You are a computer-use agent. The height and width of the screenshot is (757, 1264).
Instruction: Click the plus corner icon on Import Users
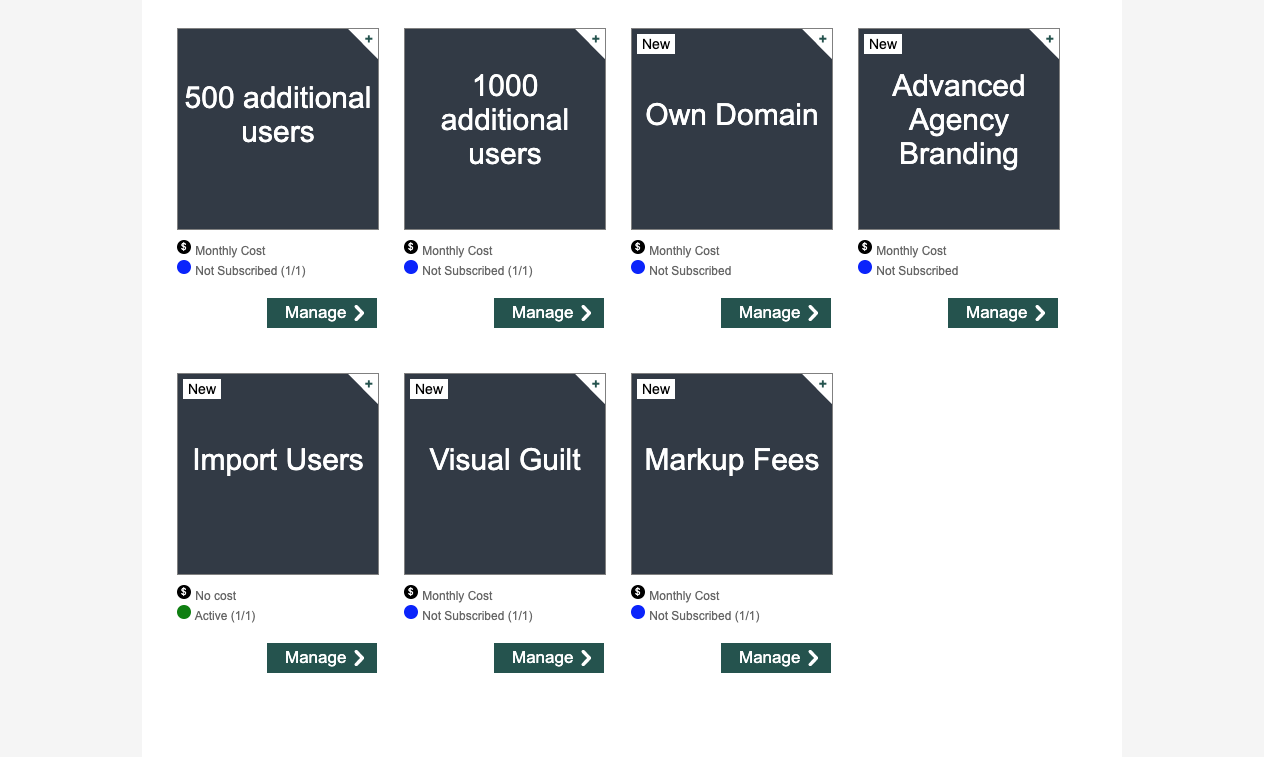[368, 384]
